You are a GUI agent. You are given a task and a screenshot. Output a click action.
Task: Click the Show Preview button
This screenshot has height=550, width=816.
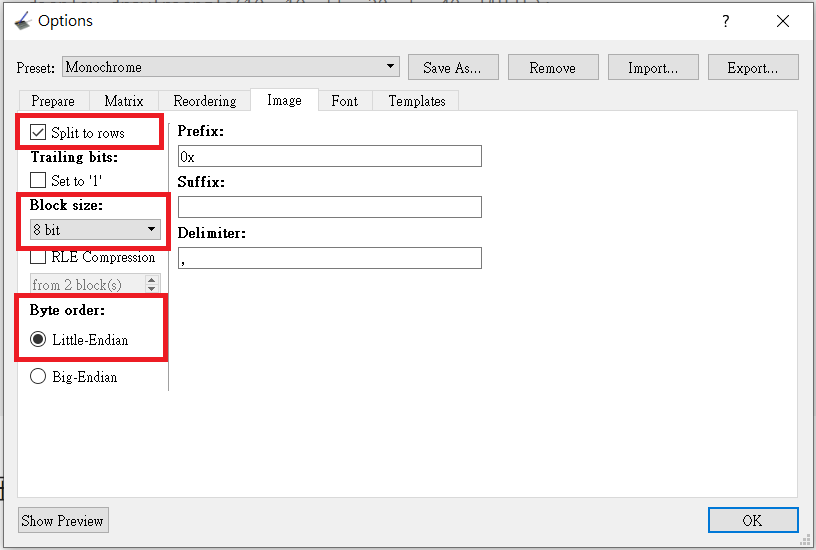click(63, 521)
